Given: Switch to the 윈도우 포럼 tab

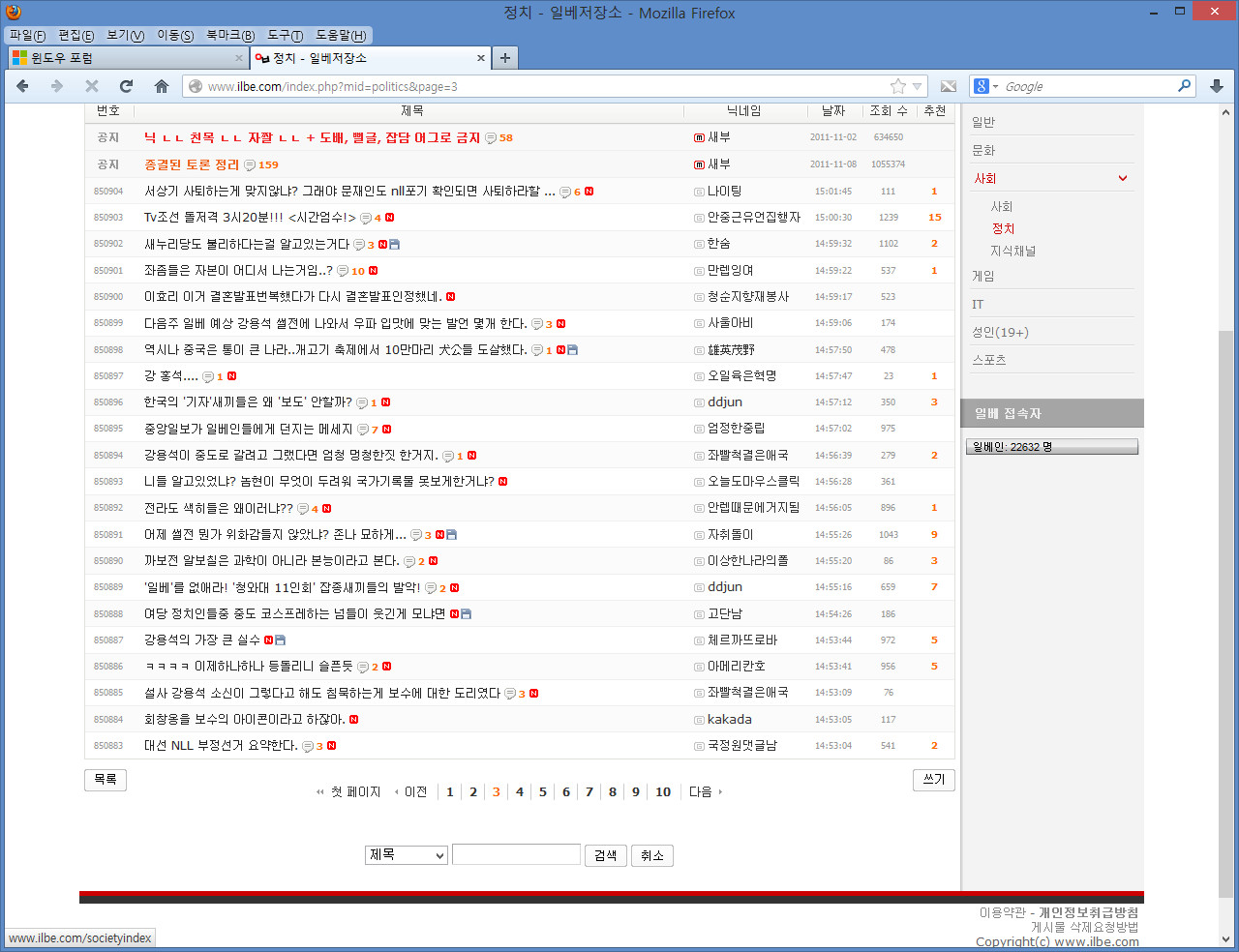Looking at the screenshot, I should 128,58.
